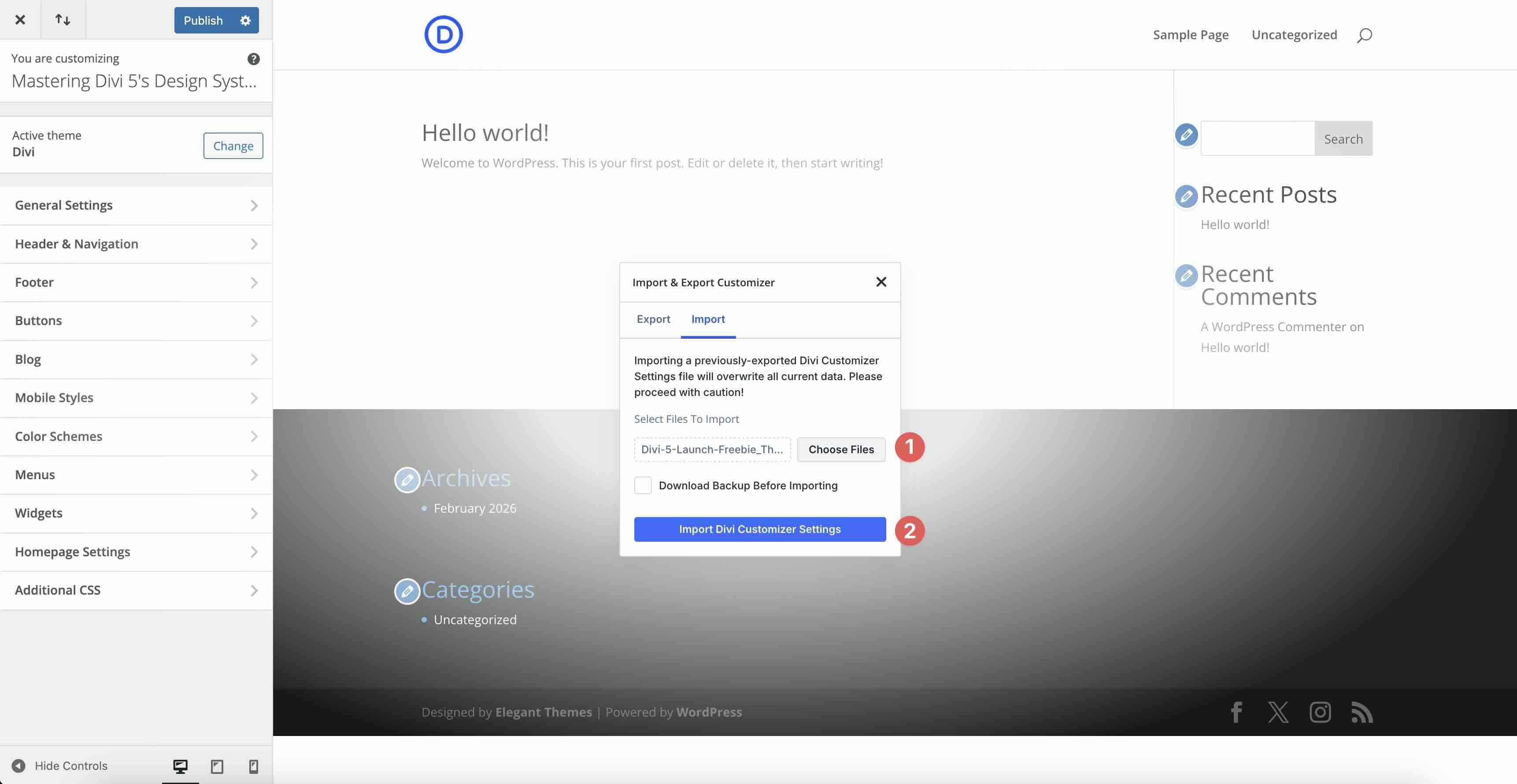Click the Choose Files button
The width and height of the screenshot is (1517, 784).
tap(840, 449)
